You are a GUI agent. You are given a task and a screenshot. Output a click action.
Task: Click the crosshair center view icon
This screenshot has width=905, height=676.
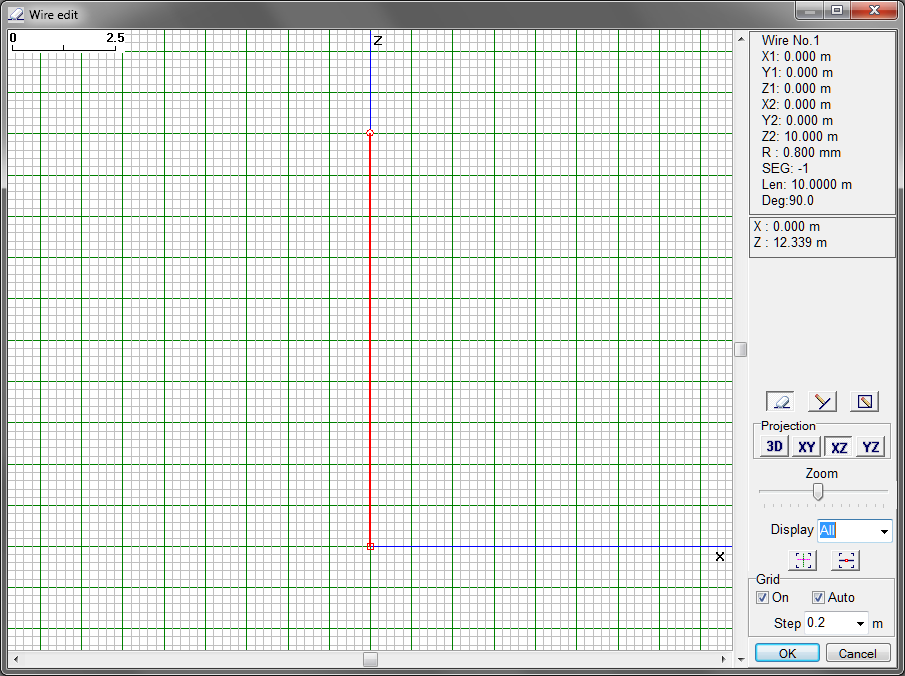pyautogui.click(x=804, y=561)
